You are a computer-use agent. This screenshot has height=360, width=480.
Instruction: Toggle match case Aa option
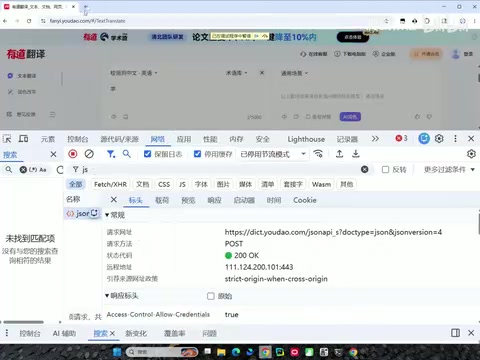tap(43, 170)
